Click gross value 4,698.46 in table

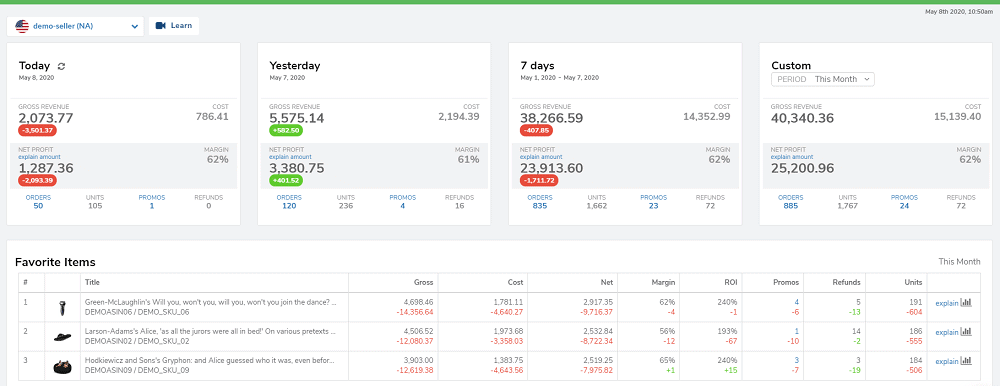click(x=418, y=302)
